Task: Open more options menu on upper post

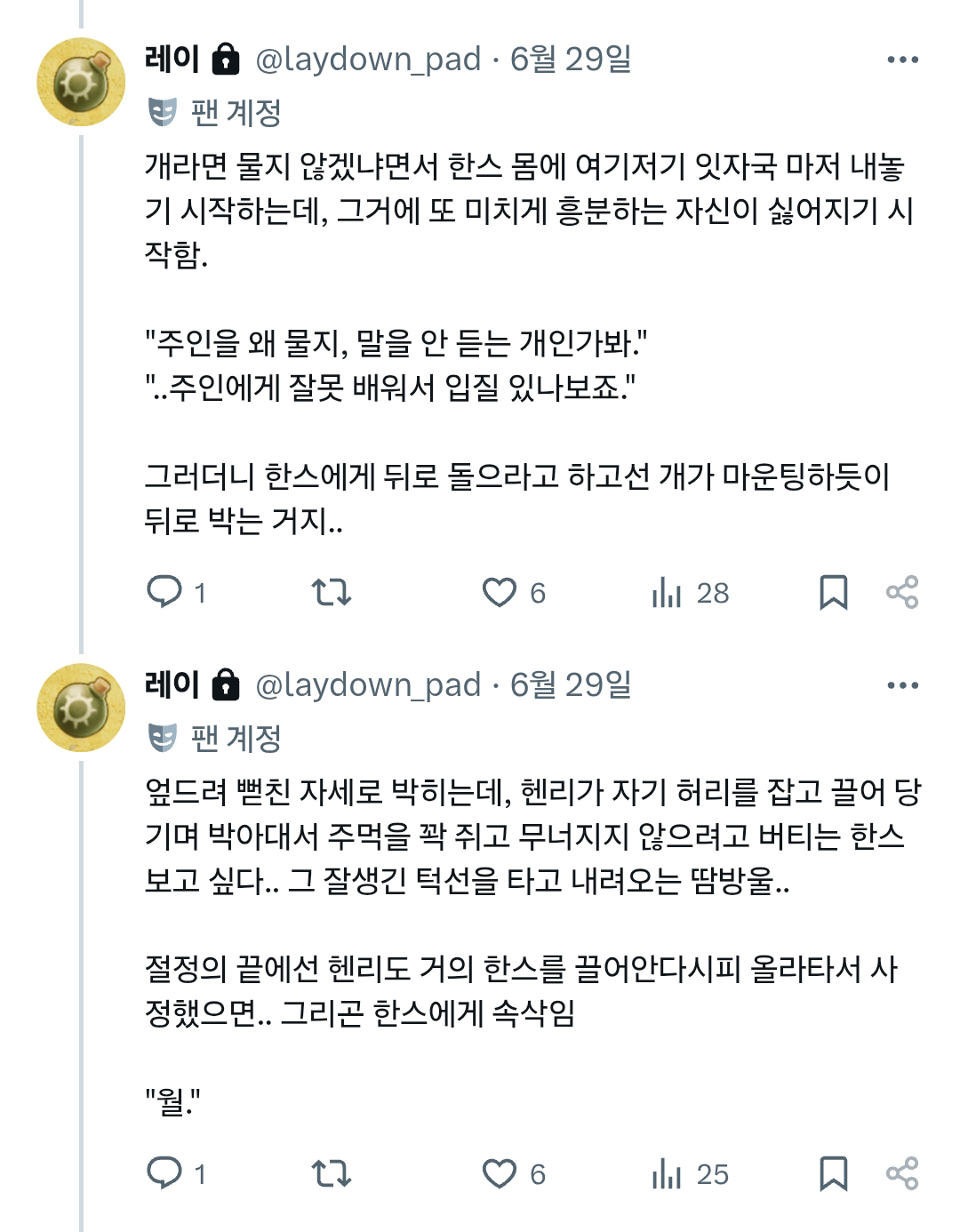Action: pos(902,60)
